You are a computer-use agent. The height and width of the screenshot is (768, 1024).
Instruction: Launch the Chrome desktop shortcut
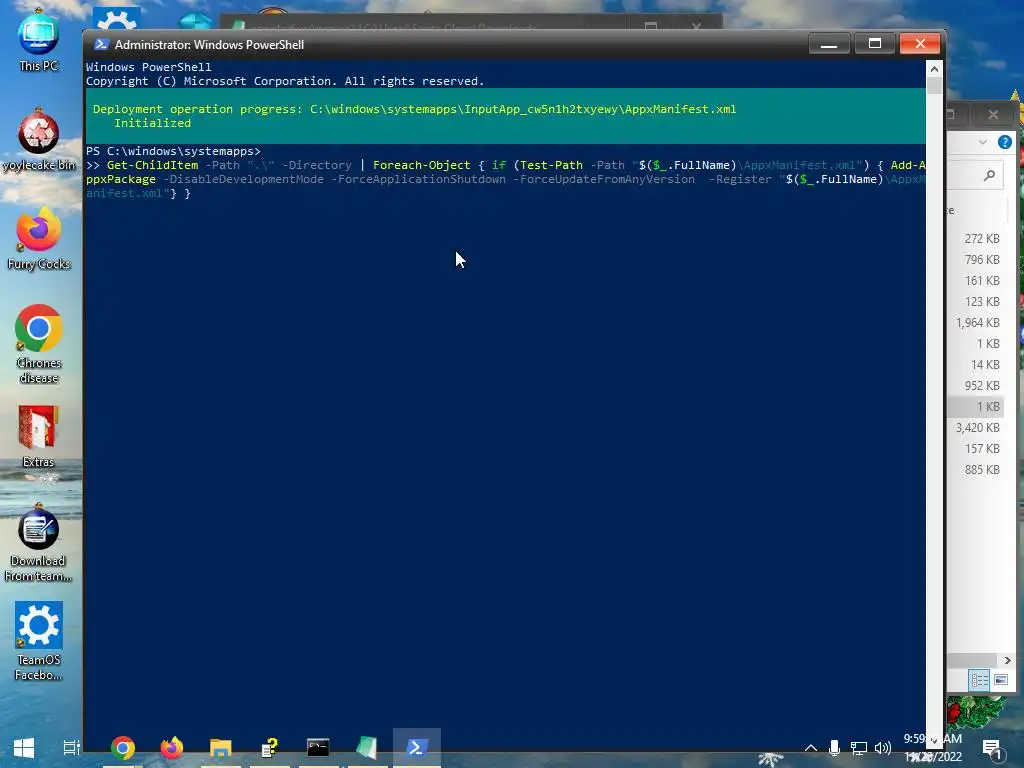coord(39,344)
